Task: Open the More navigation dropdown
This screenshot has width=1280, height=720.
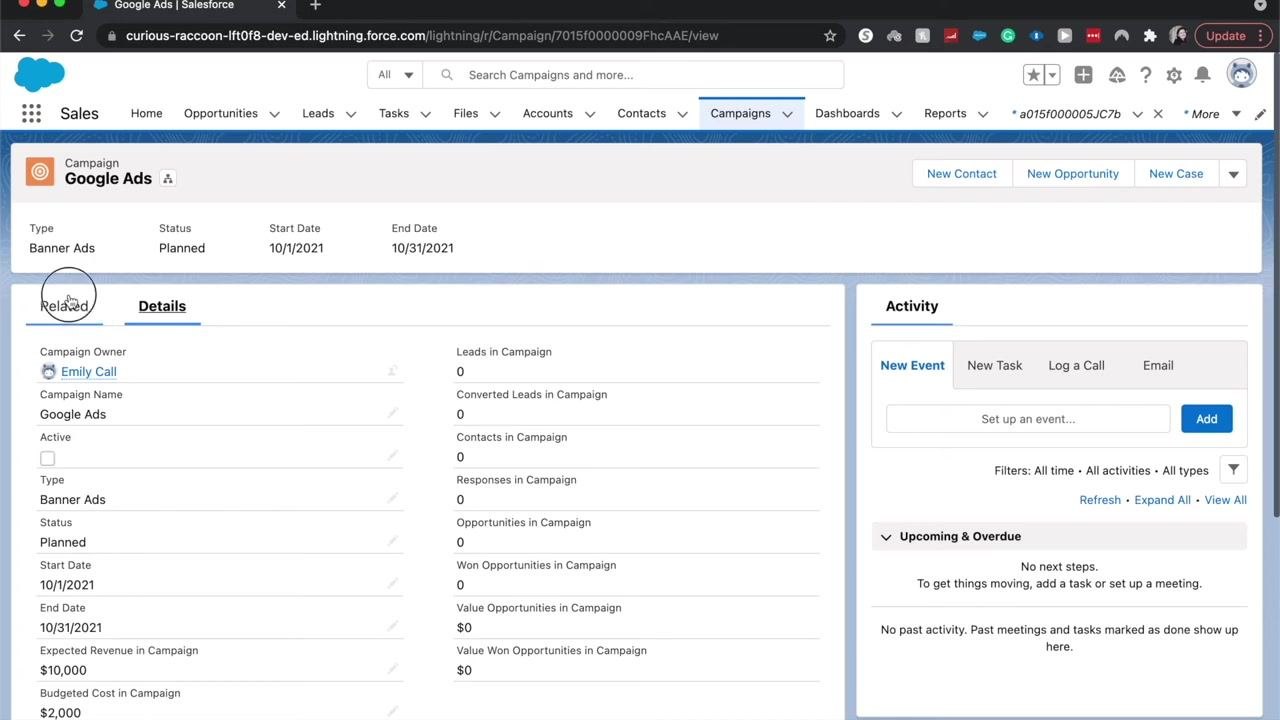Action: point(1212,114)
